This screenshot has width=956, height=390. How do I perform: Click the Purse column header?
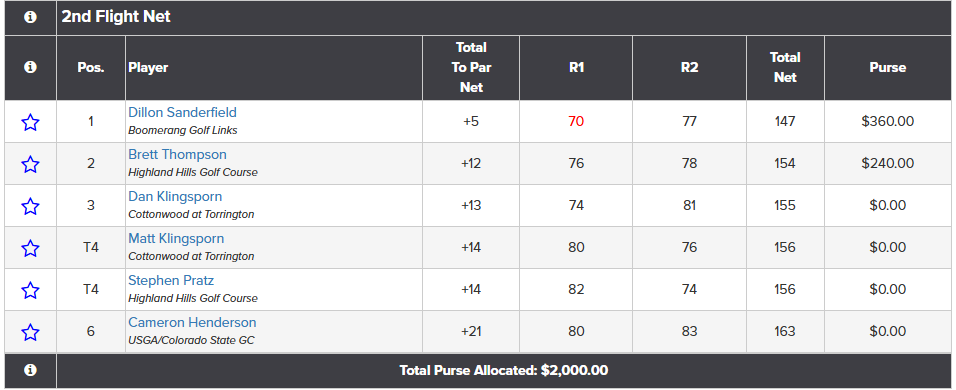[888, 68]
